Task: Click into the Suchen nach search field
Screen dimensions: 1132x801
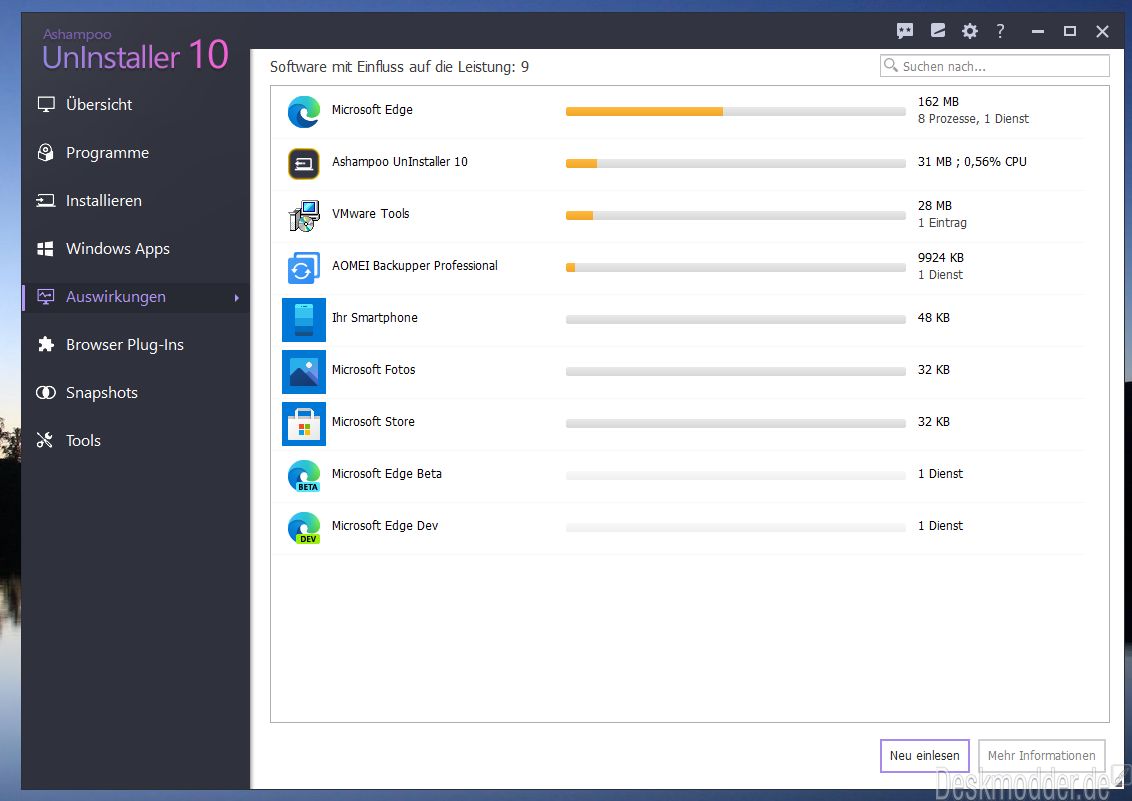Action: pos(995,66)
